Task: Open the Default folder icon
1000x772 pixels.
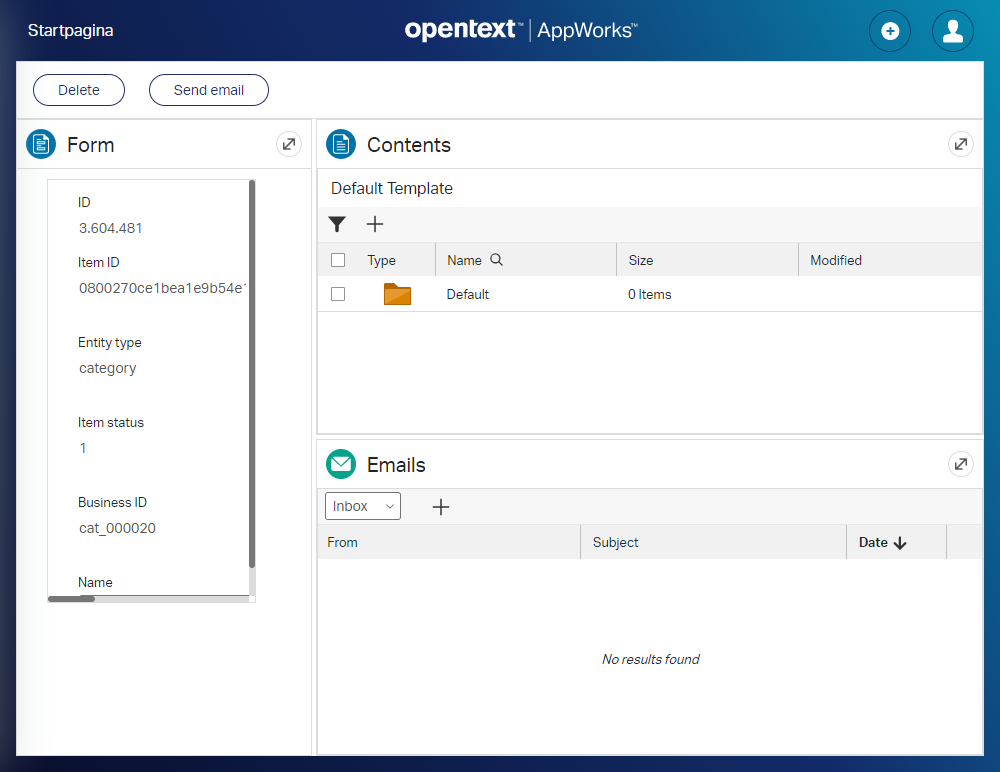Action: pos(397,294)
